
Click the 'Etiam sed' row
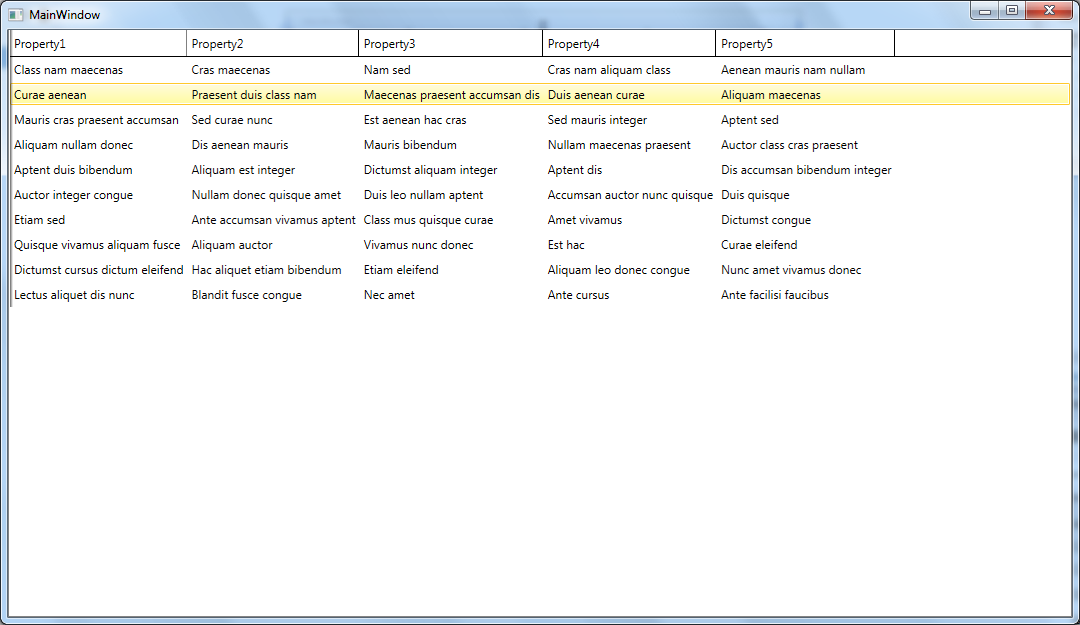pos(40,220)
